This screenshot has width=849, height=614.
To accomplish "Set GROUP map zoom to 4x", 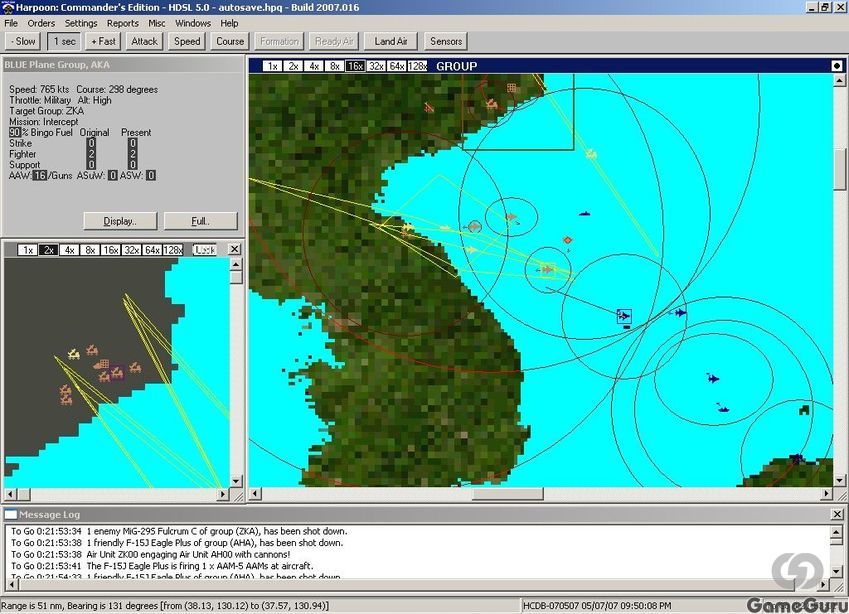I will click(314, 66).
